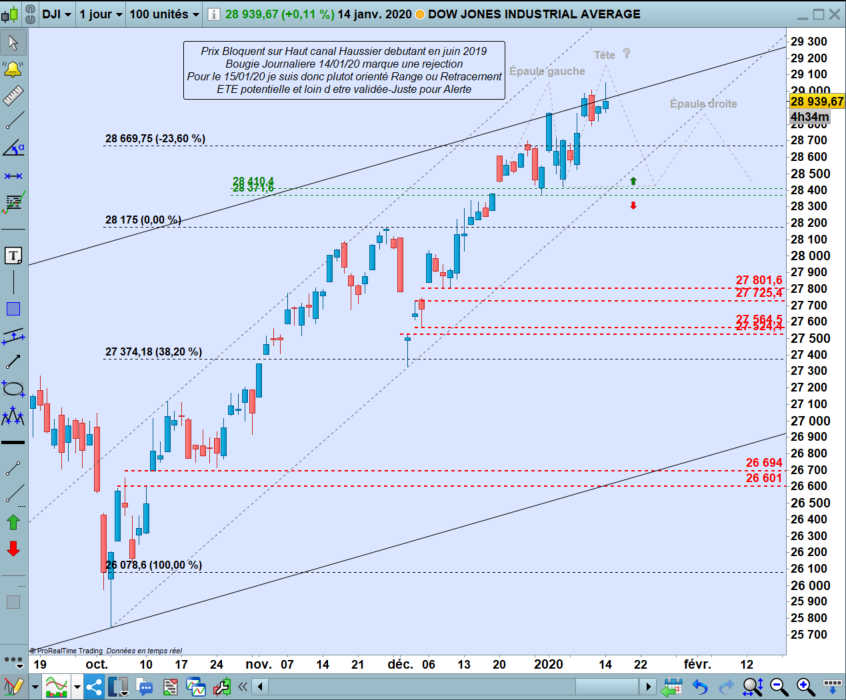Click the zoom out magnifier
This screenshot has width=846, height=700.
(779, 687)
